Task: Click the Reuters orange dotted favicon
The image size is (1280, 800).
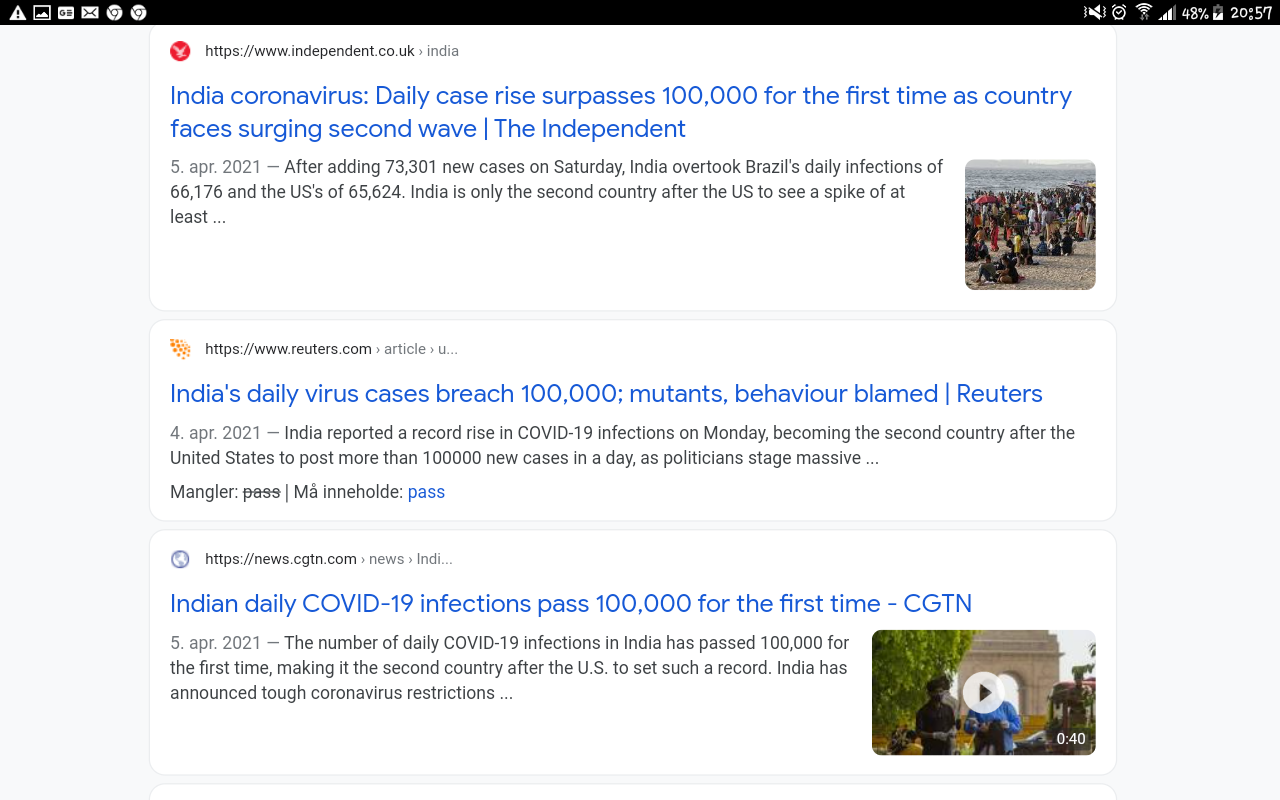Action: click(180, 349)
